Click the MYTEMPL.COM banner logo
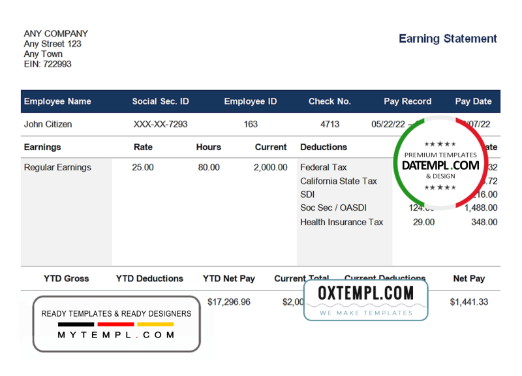522x376 pixels. (x=116, y=324)
